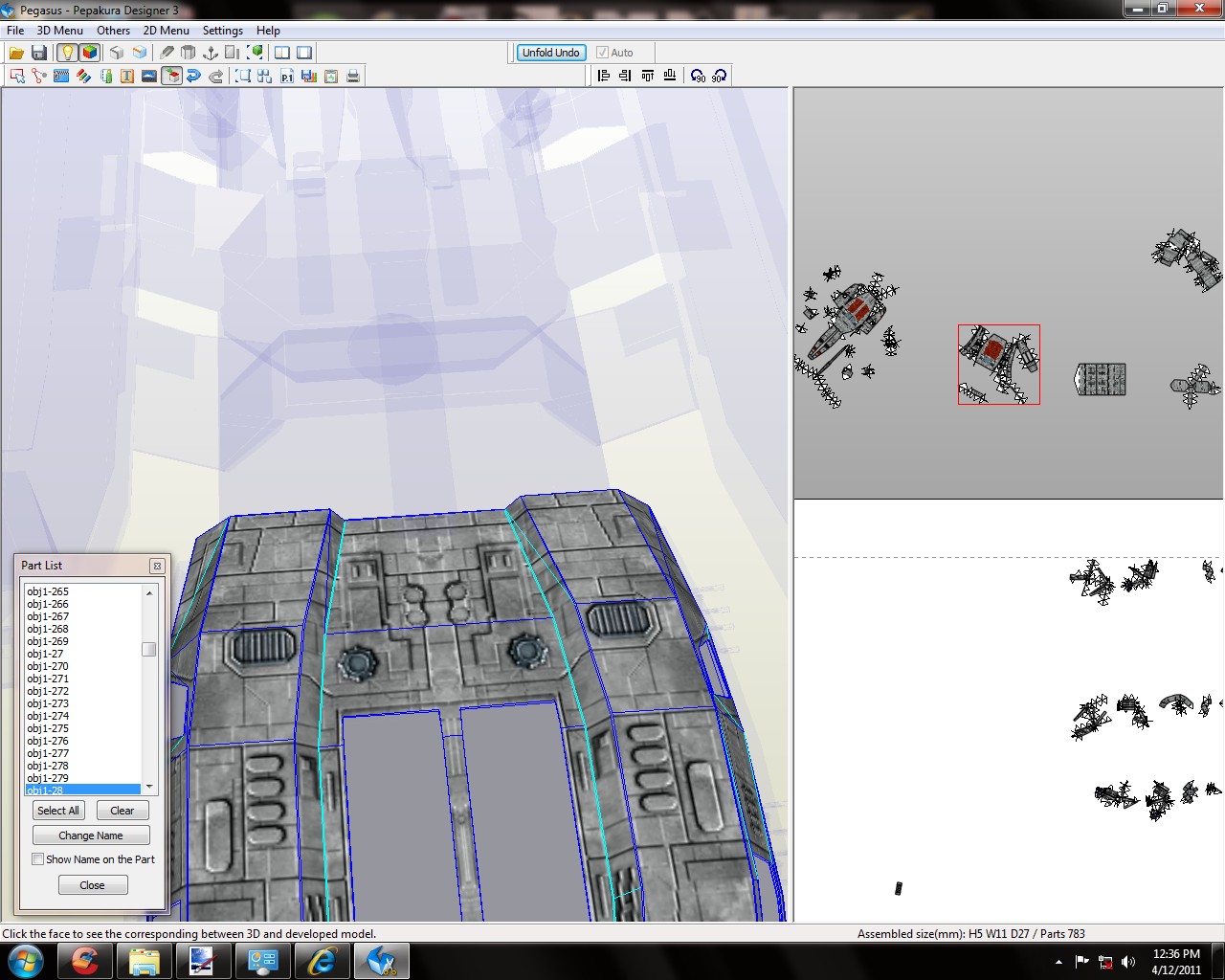Click the clipboard copy pattern icon
Image resolution: width=1225 pixels, height=980 pixels.
click(331, 76)
